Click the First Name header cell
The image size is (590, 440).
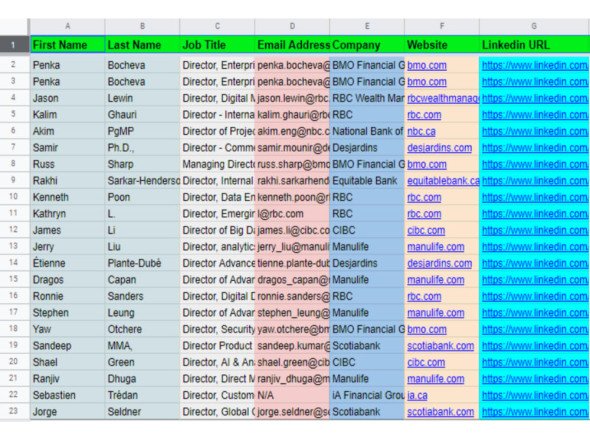[67, 45]
